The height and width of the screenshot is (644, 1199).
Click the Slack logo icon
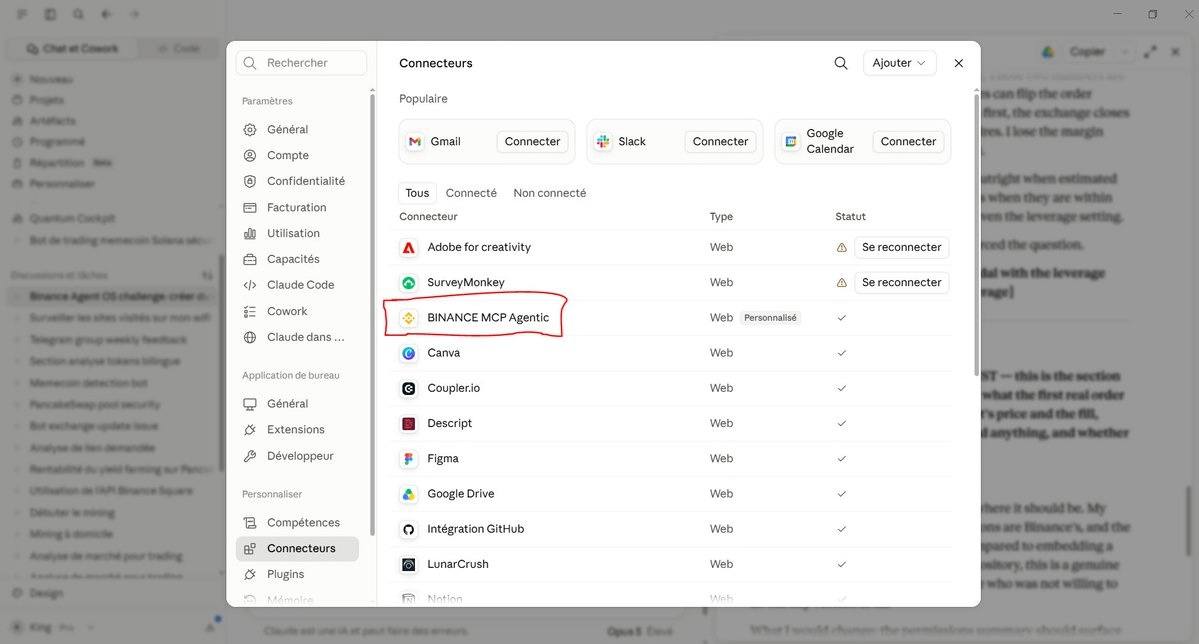click(x=603, y=141)
